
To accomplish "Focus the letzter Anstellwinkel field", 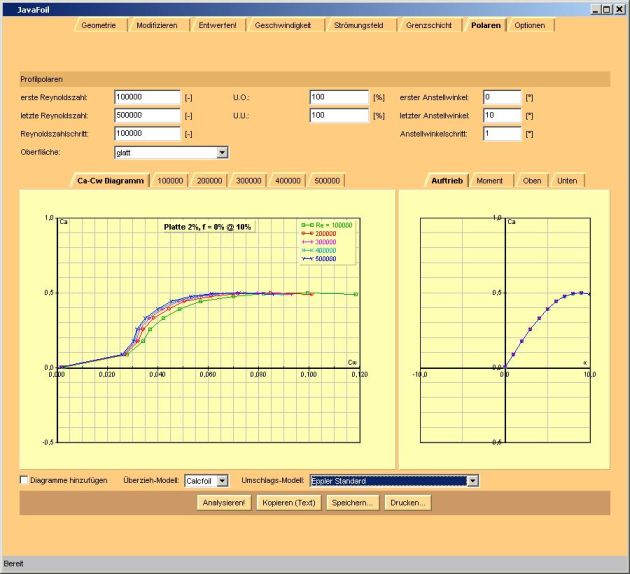I will pos(501,115).
